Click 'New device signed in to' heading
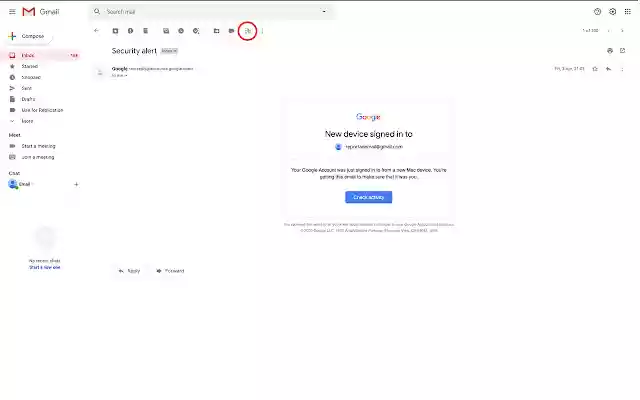Viewport: 640px width, 400px height. click(x=369, y=134)
